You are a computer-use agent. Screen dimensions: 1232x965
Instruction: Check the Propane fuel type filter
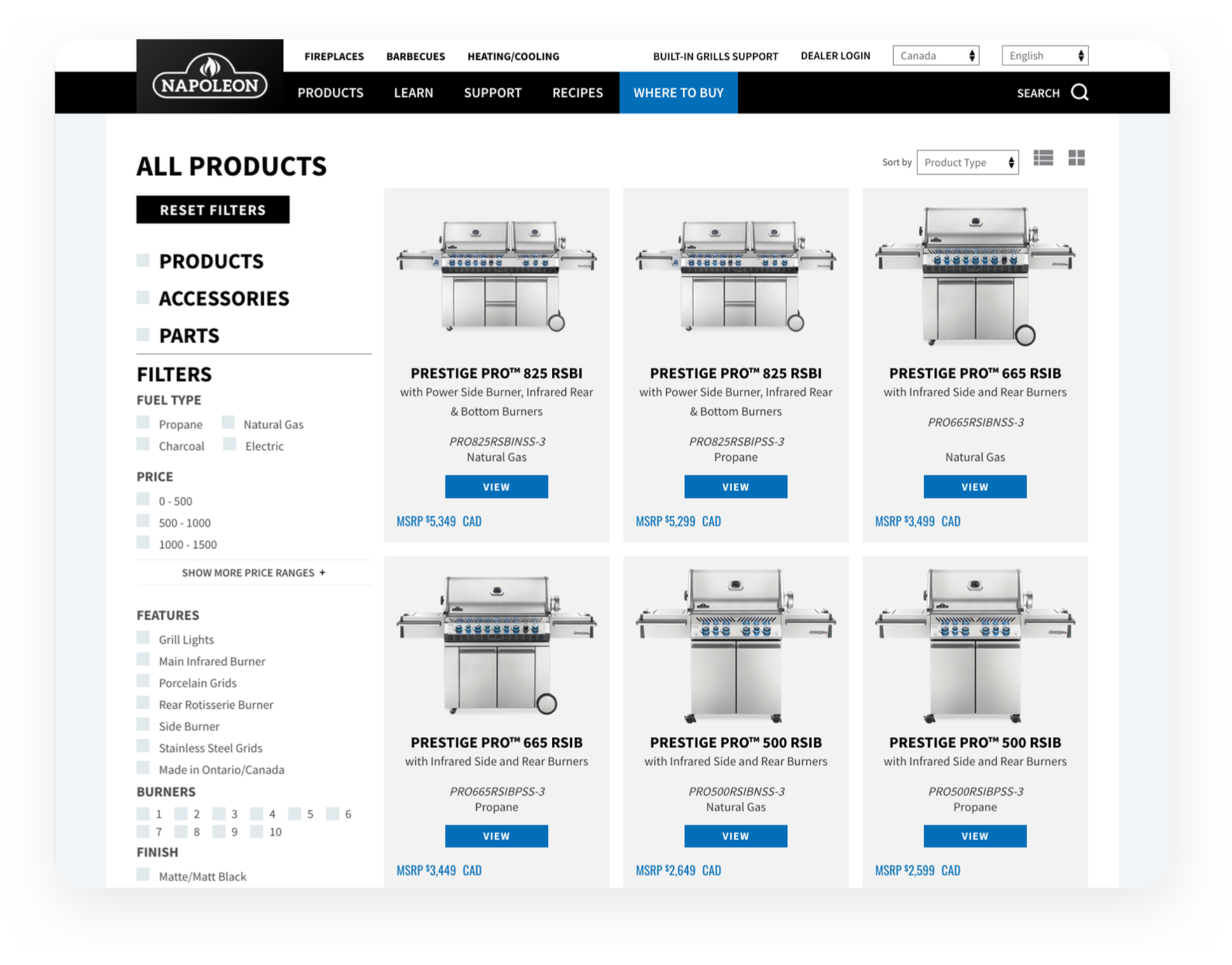tap(144, 423)
